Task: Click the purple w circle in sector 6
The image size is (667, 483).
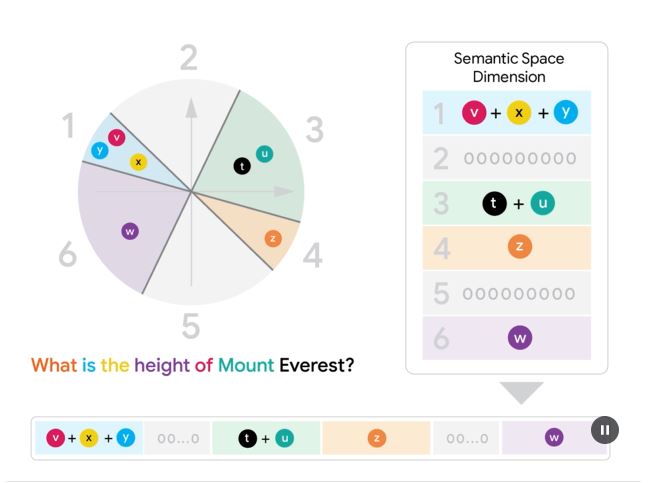Action: [x=130, y=231]
